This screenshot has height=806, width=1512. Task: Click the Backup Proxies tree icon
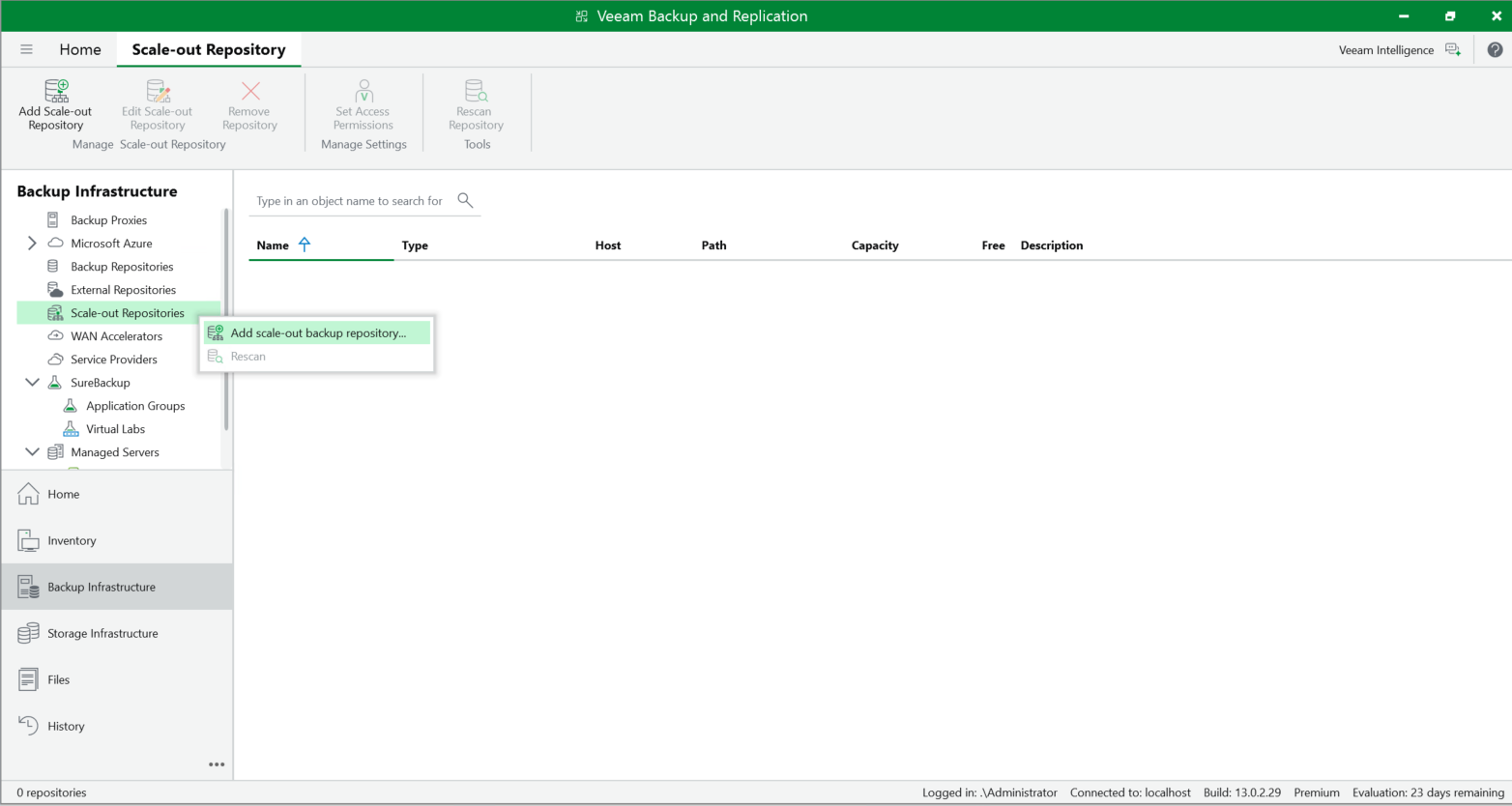tap(53, 220)
